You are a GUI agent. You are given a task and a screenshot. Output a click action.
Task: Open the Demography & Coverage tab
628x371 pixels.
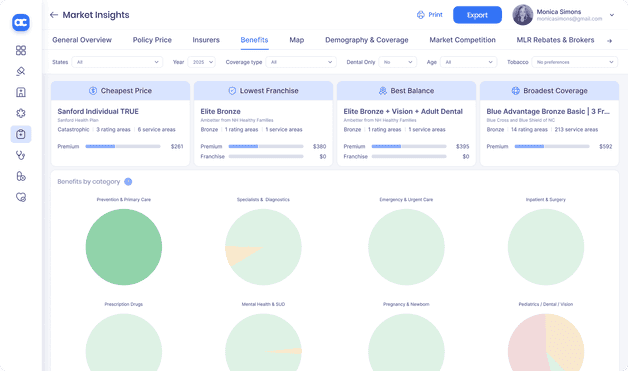tap(367, 40)
